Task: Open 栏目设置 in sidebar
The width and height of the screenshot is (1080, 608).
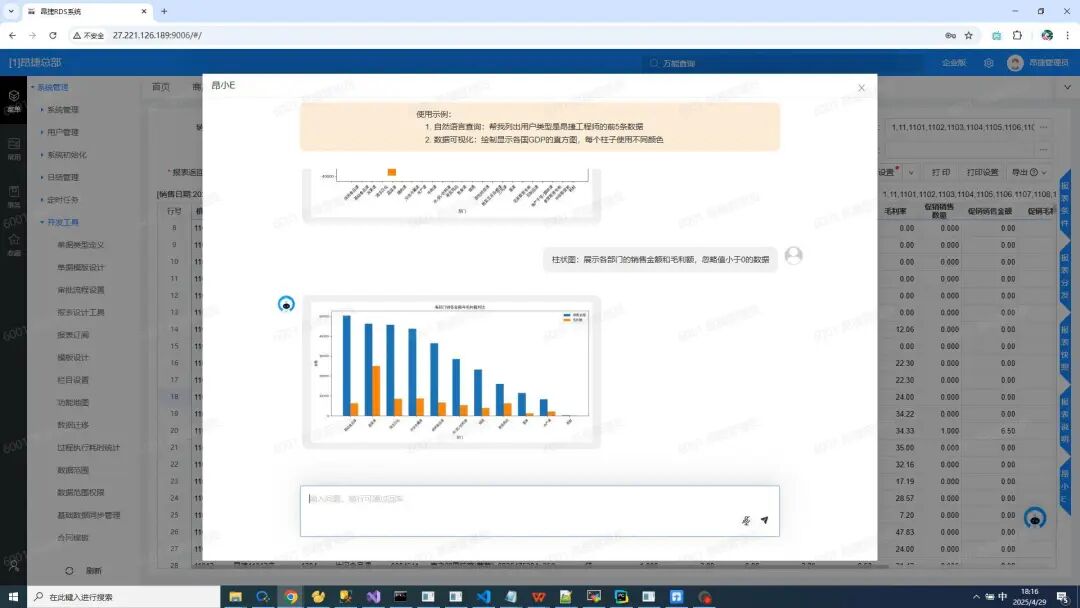Action: tap(73, 380)
